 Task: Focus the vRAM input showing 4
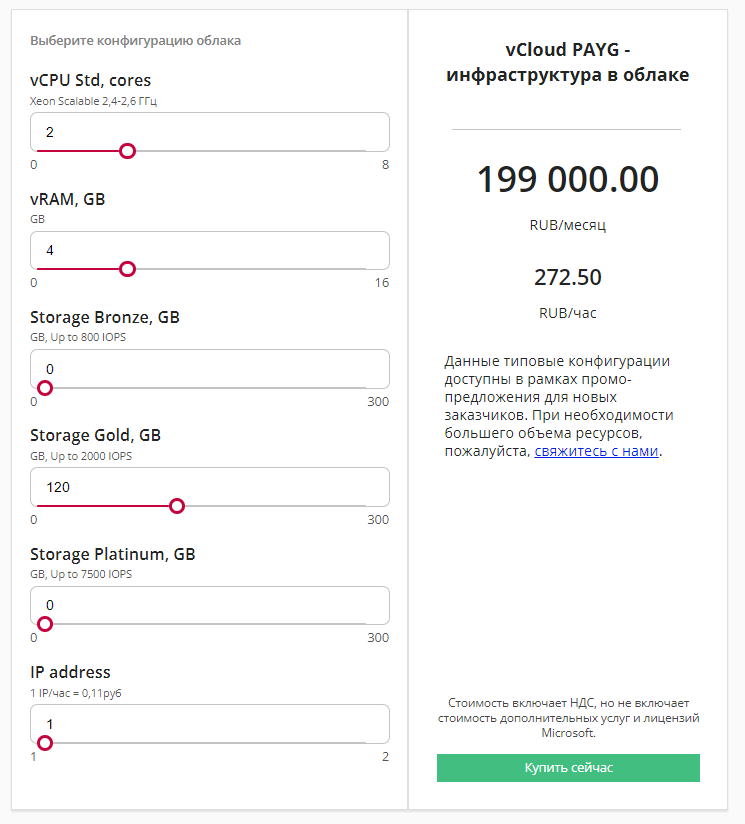point(210,249)
